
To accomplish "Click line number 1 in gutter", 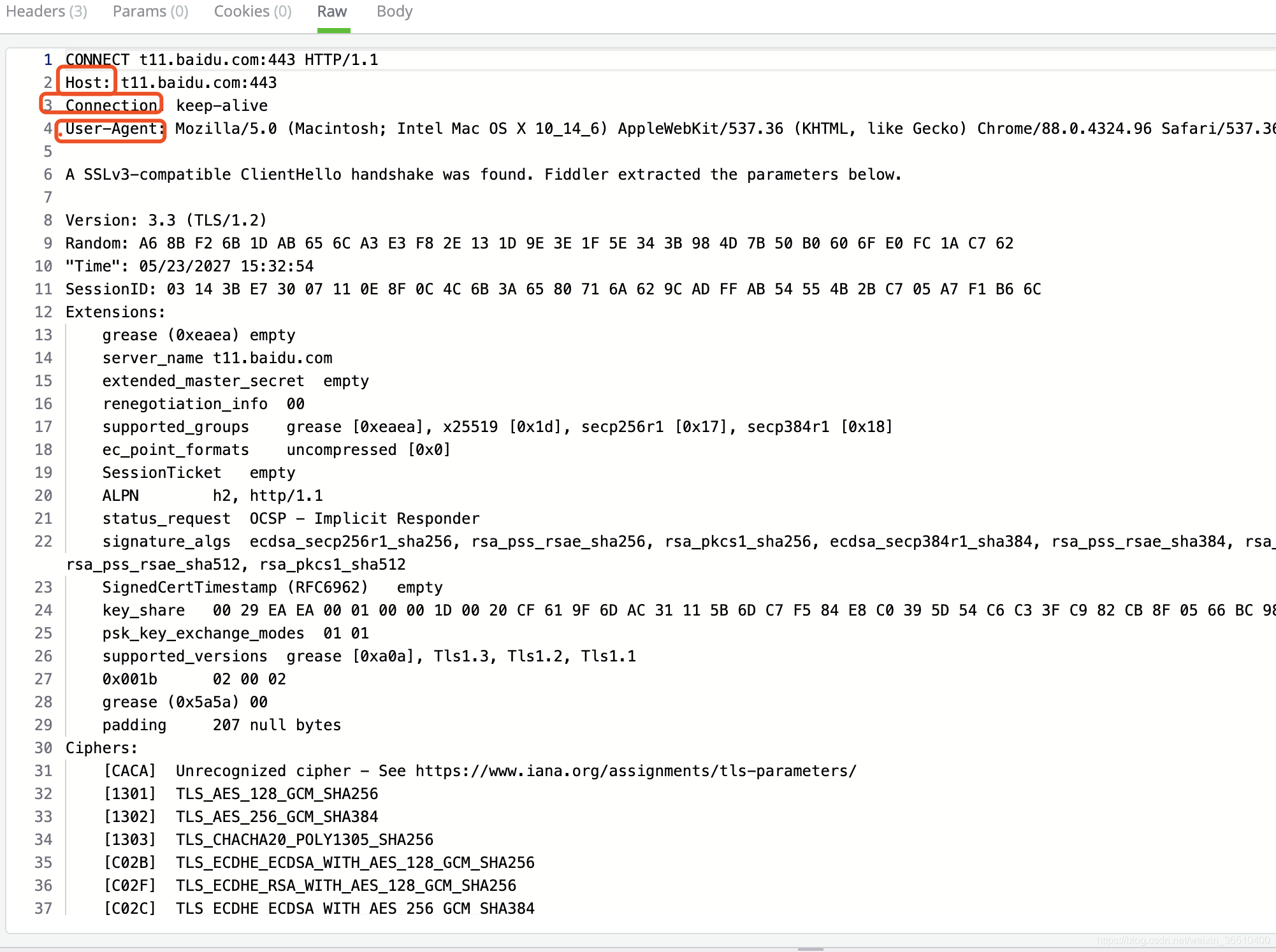I will click(48, 60).
